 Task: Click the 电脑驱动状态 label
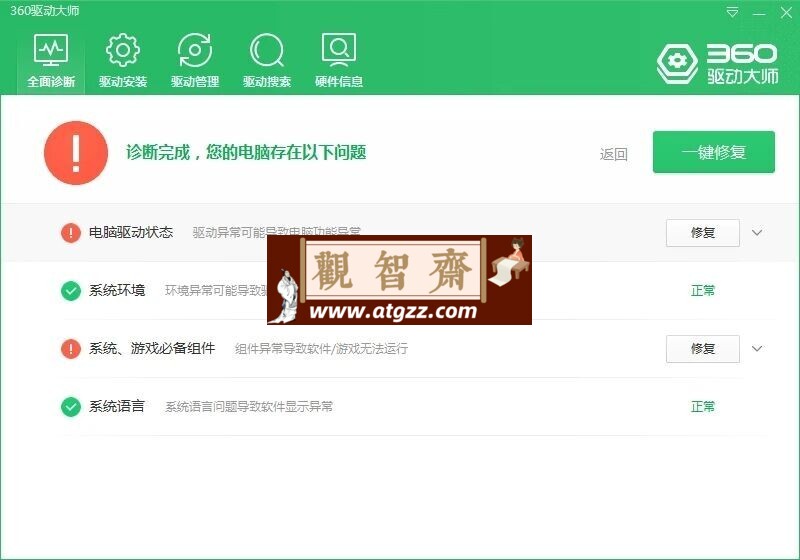131,233
